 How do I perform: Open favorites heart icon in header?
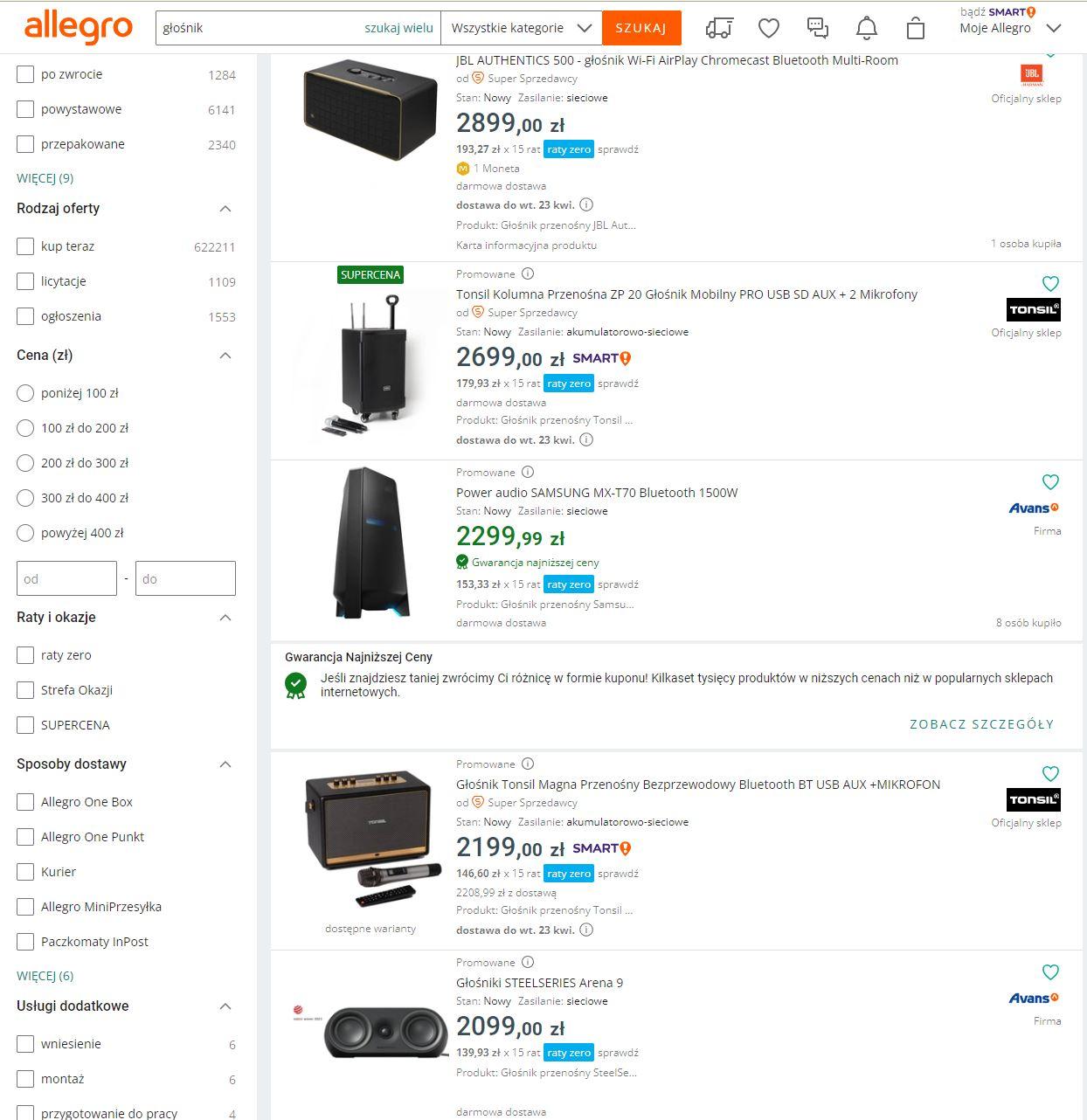pos(769,28)
